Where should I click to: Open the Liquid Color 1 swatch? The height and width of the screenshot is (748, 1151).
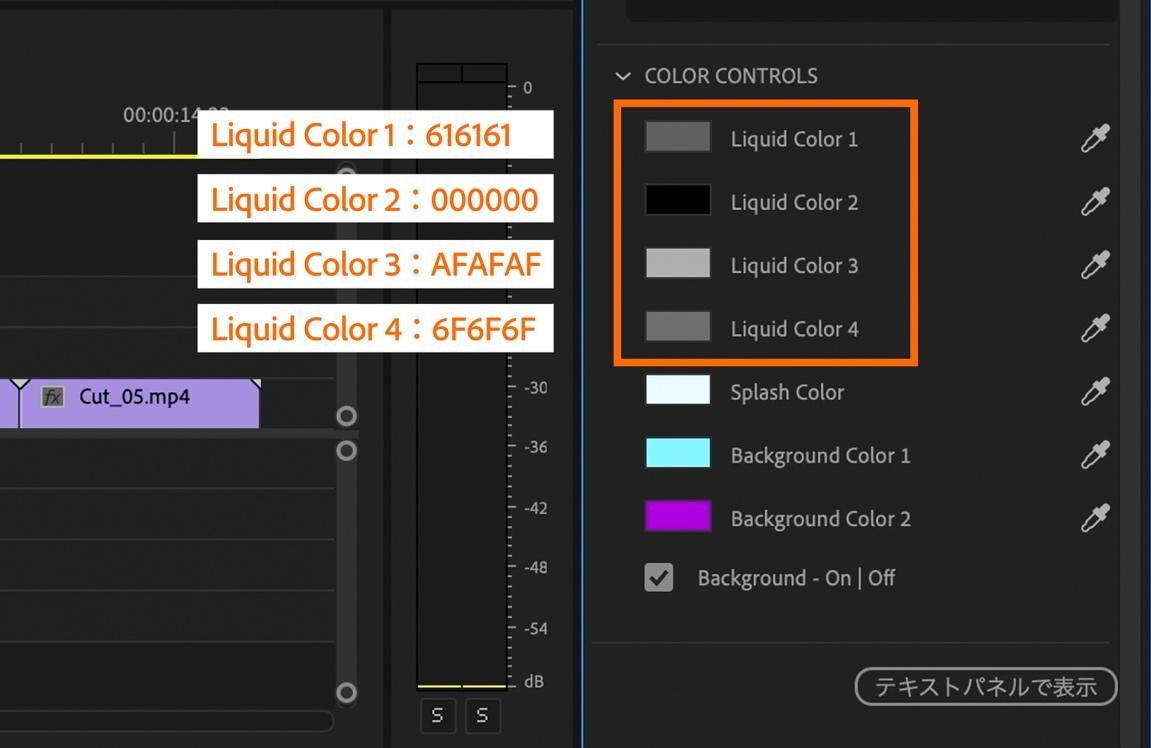678,137
